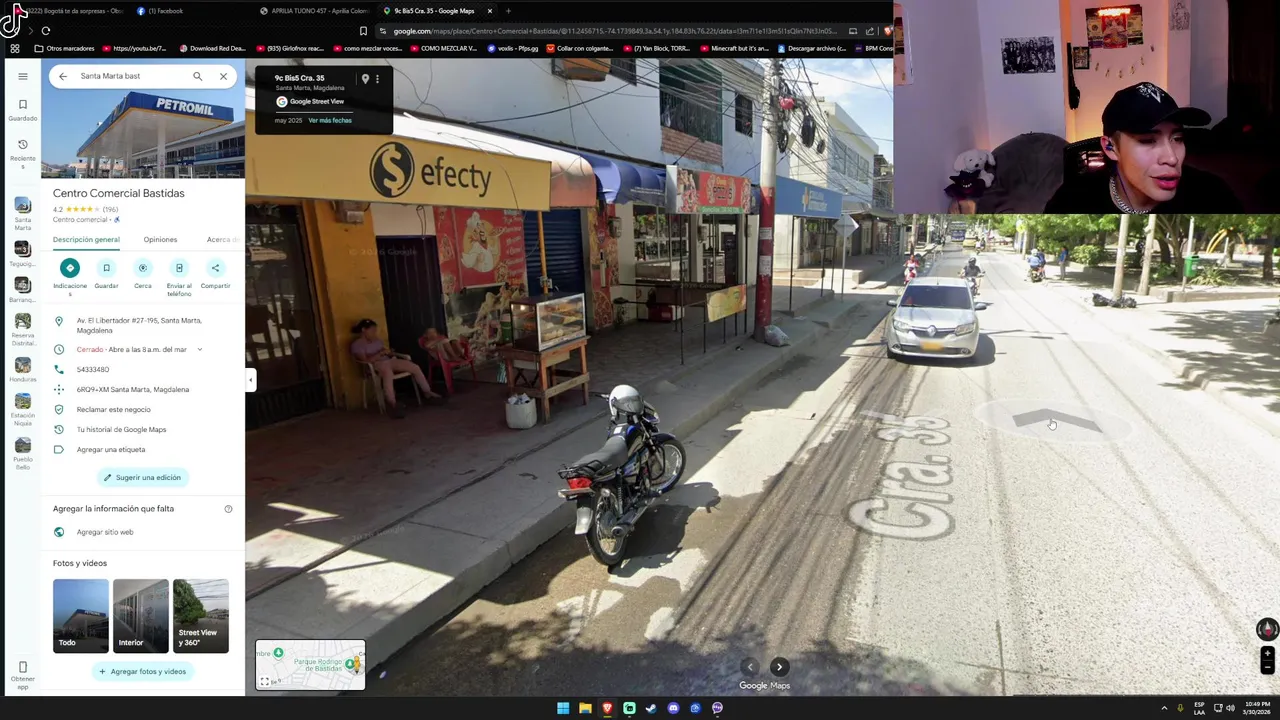
Task: Open Download Red Dea... bookmark
Action: (211, 48)
